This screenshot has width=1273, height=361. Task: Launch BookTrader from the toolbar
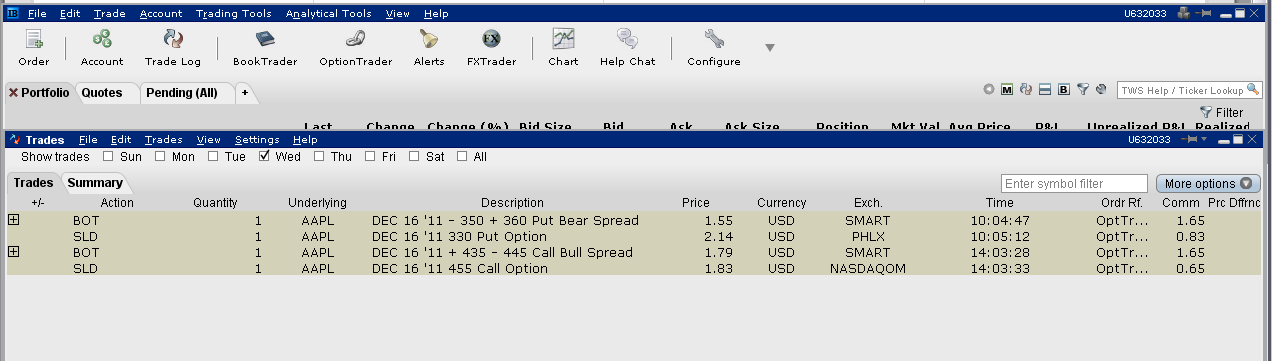(x=265, y=47)
